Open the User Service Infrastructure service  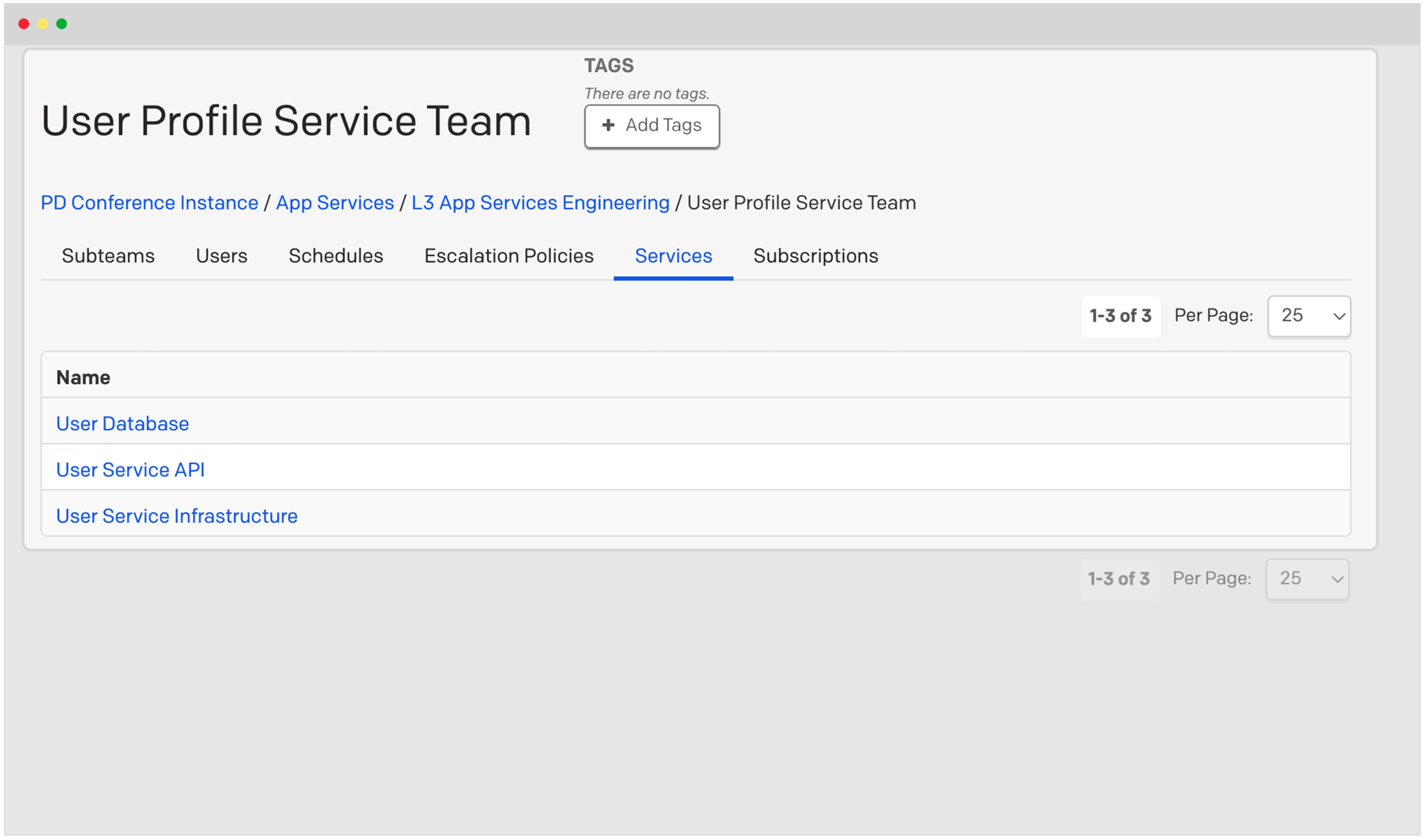pyautogui.click(x=176, y=515)
